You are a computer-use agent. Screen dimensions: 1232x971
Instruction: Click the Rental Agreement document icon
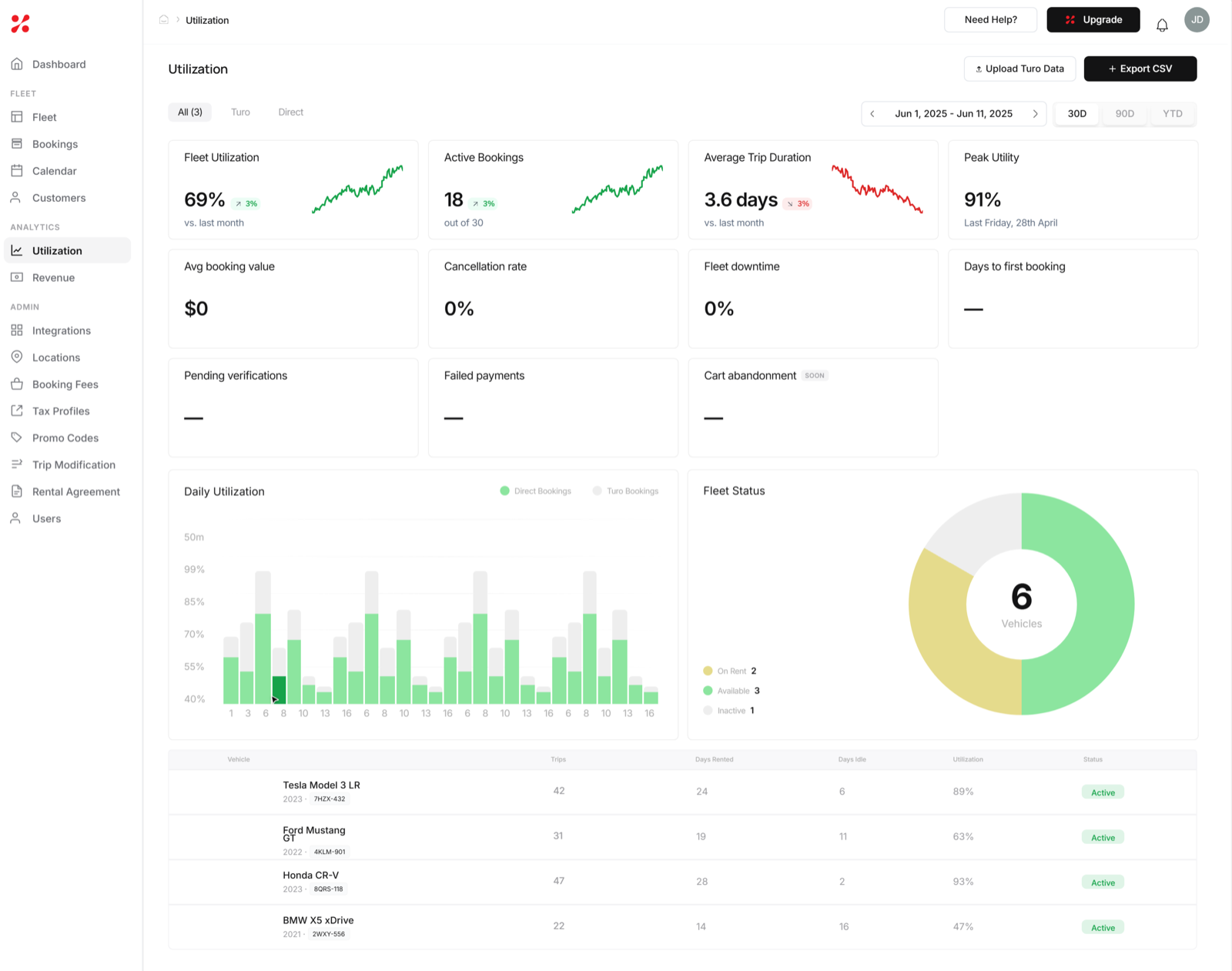17,491
